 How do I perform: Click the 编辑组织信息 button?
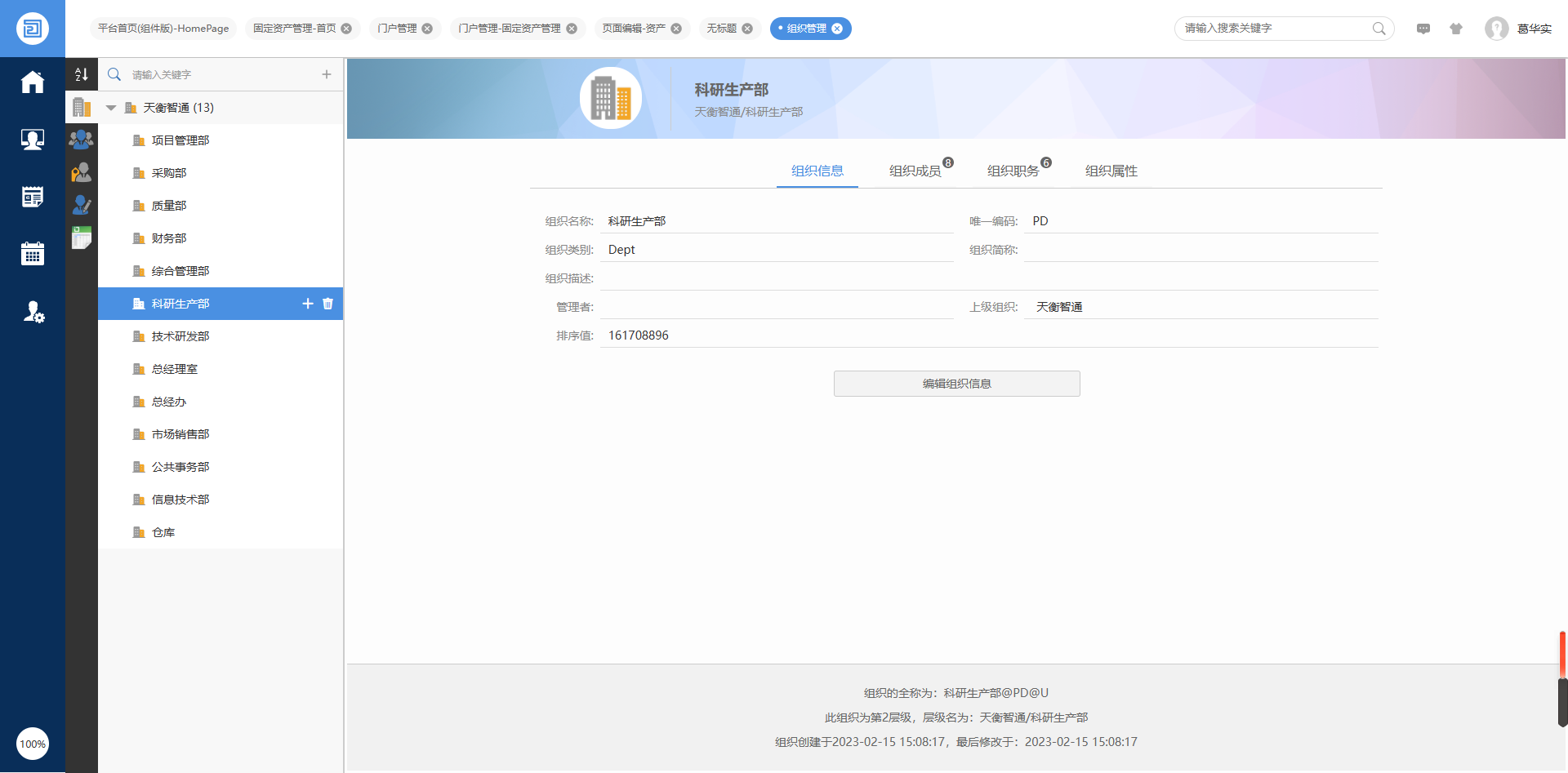coord(956,384)
